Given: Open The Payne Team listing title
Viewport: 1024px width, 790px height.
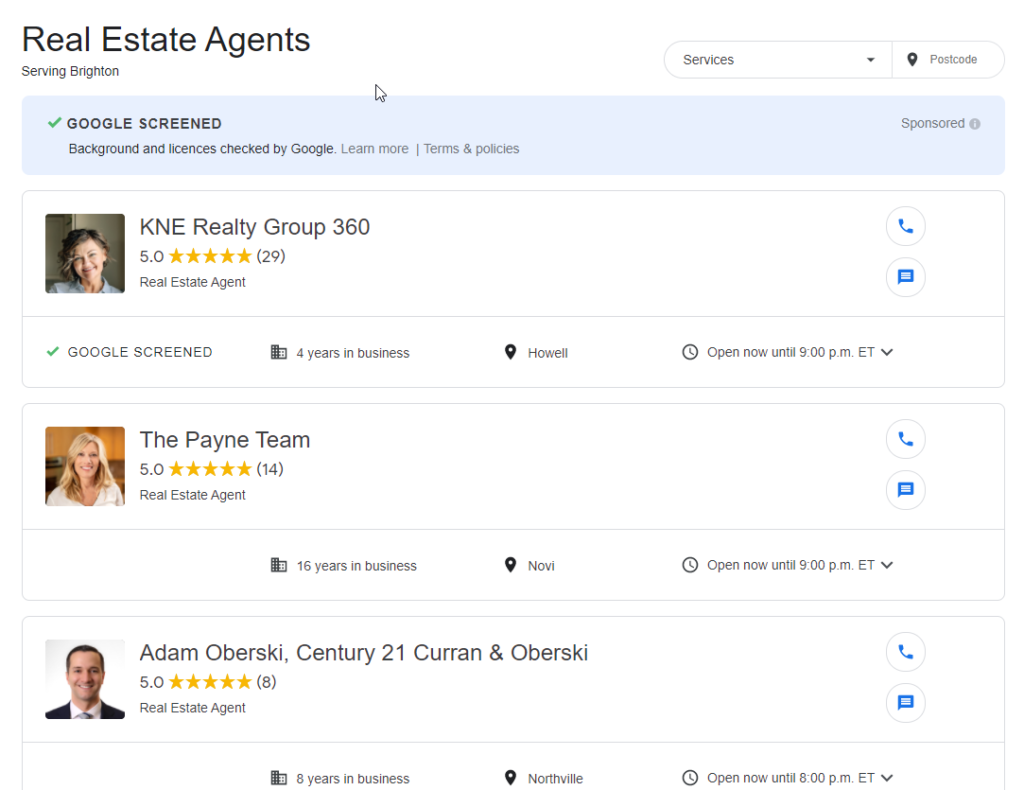Looking at the screenshot, I should (x=225, y=440).
